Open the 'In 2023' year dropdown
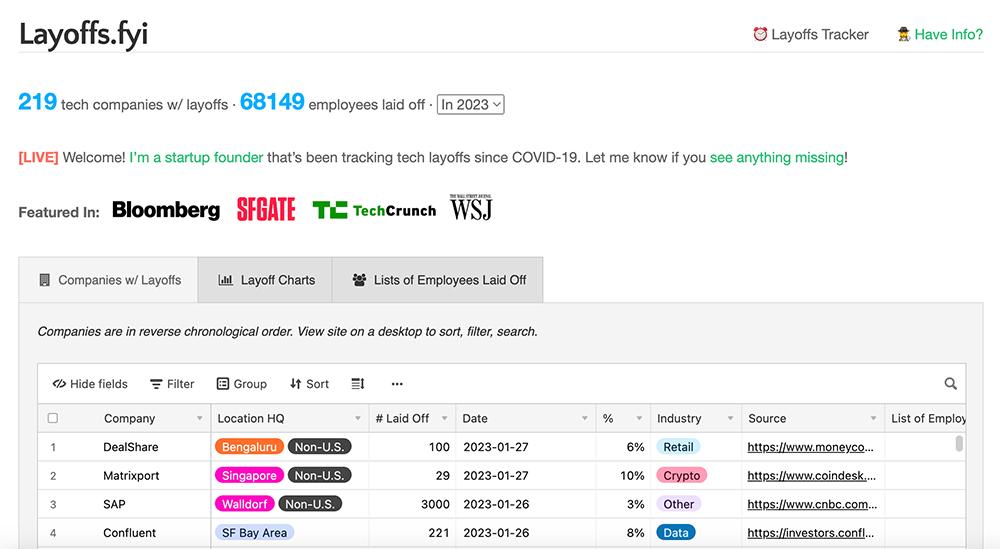This screenshot has width=1000, height=549. (x=471, y=105)
